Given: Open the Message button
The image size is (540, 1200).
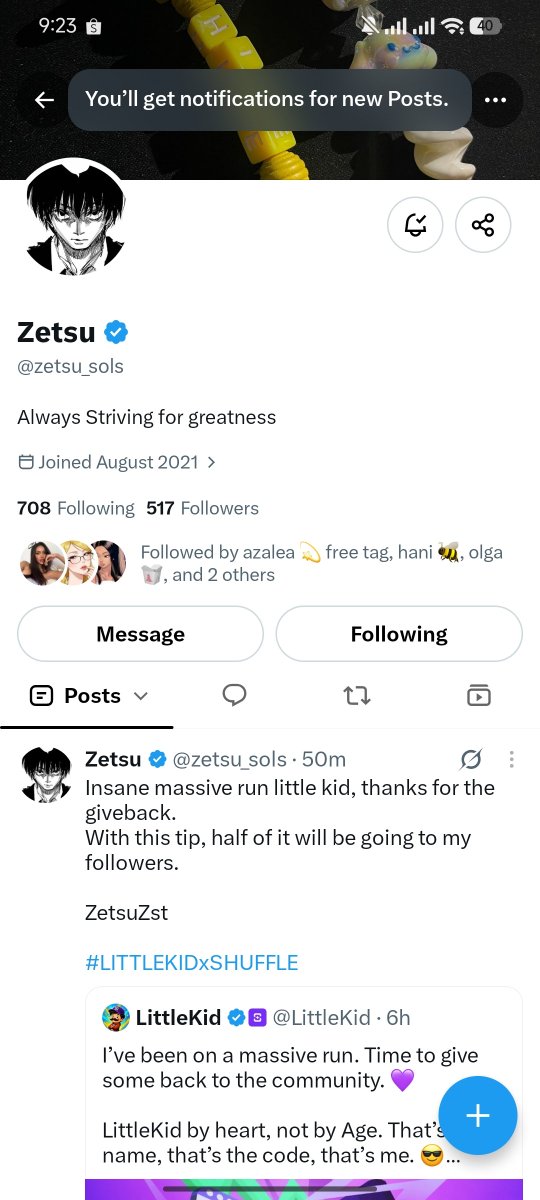Looking at the screenshot, I should pos(140,634).
